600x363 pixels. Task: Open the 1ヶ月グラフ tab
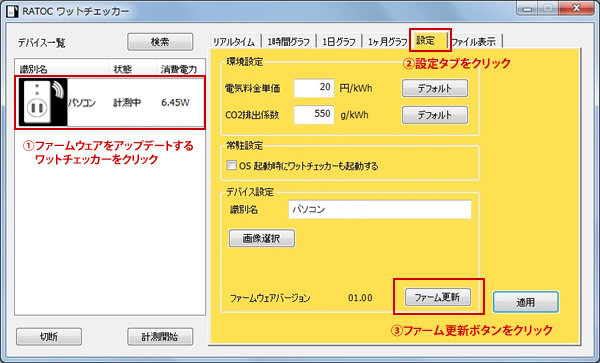pyautogui.click(x=387, y=42)
